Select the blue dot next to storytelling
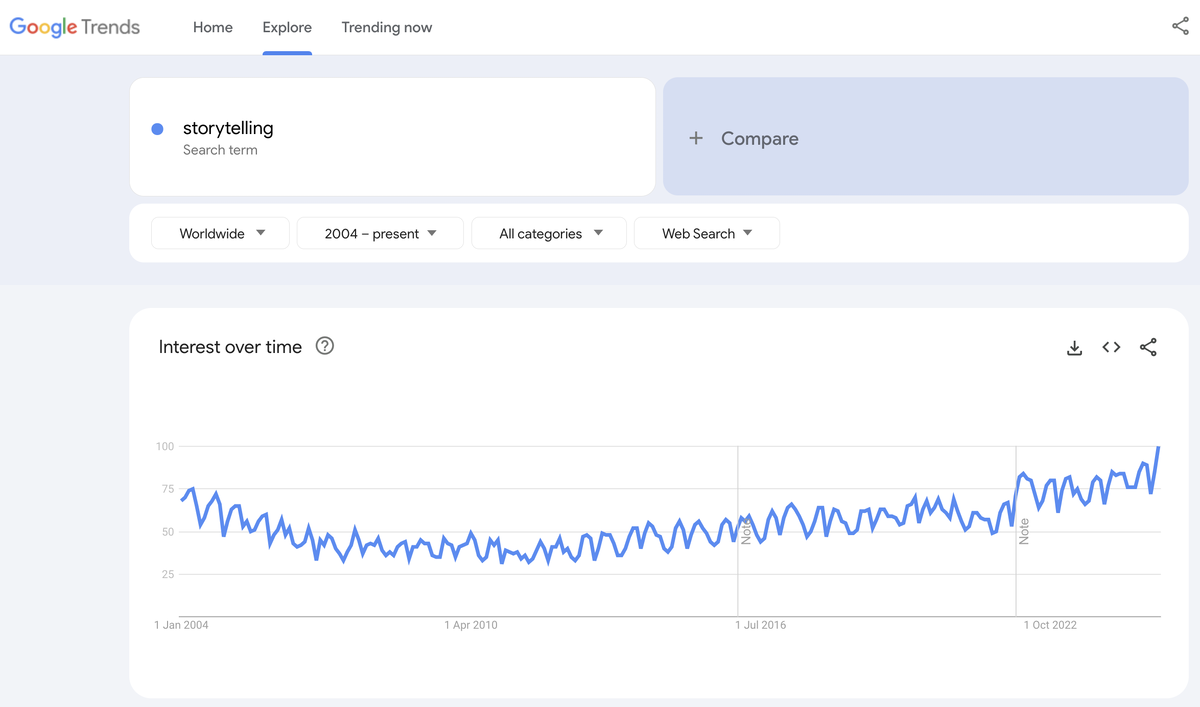Screen dimensions: 1200x707 [x=157, y=128]
